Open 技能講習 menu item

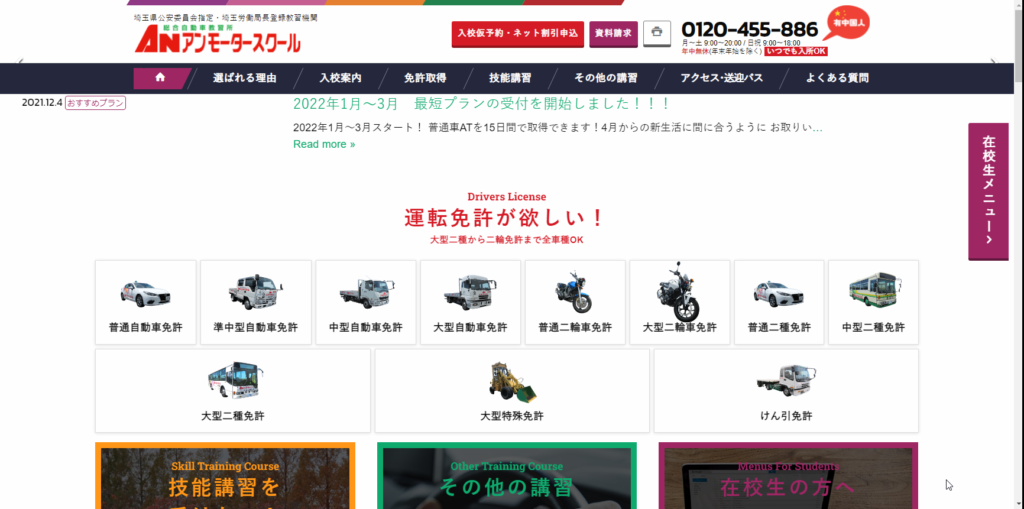(510, 78)
